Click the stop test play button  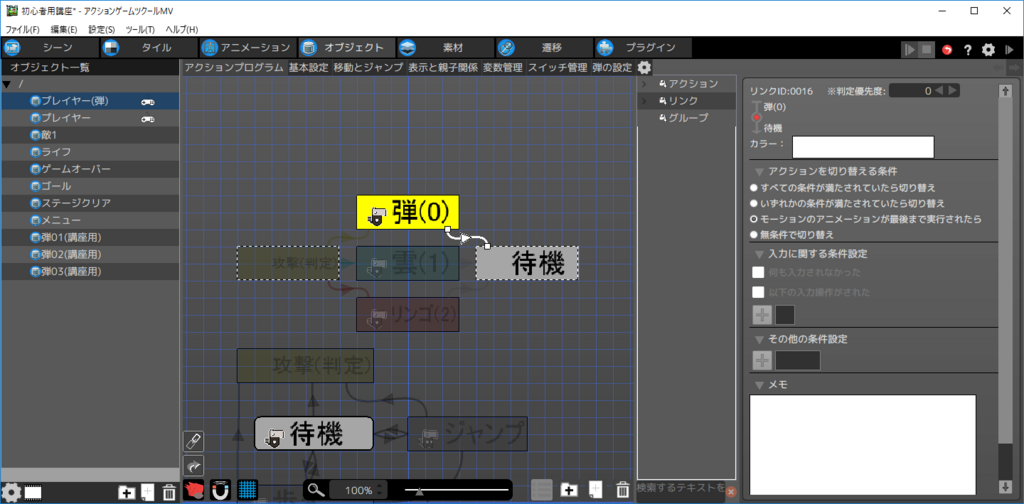927,50
